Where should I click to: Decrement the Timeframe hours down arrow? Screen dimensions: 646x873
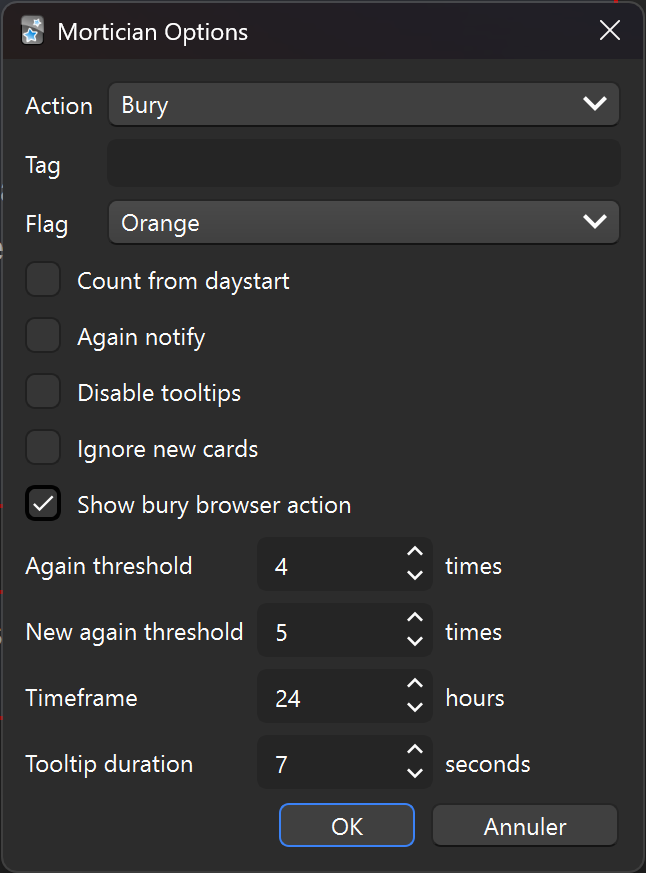[415, 708]
